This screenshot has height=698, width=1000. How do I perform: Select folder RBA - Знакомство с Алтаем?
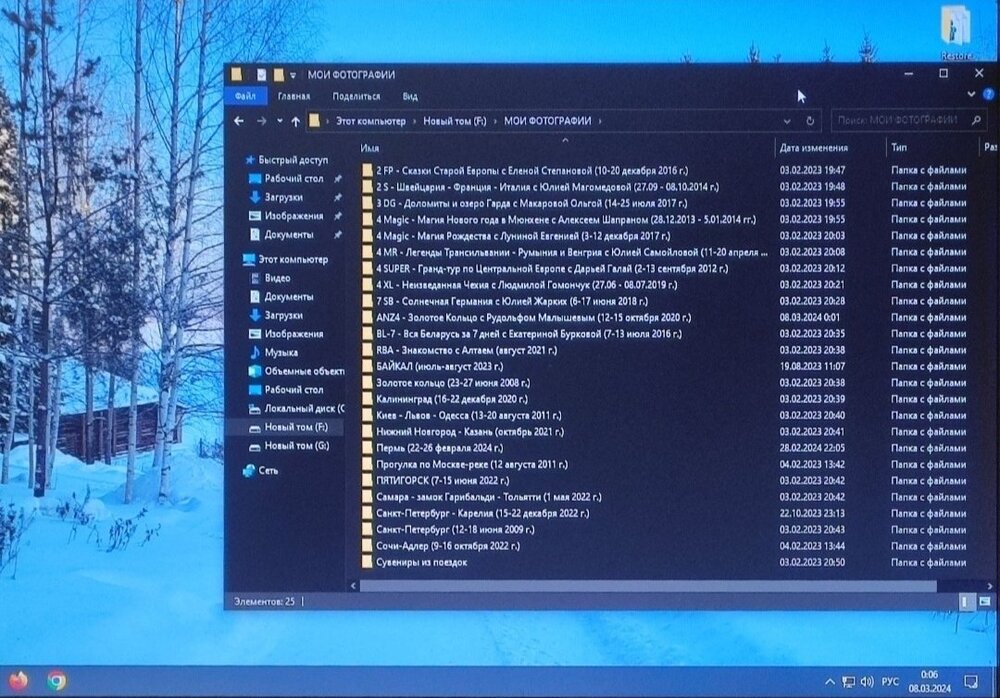(466, 350)
